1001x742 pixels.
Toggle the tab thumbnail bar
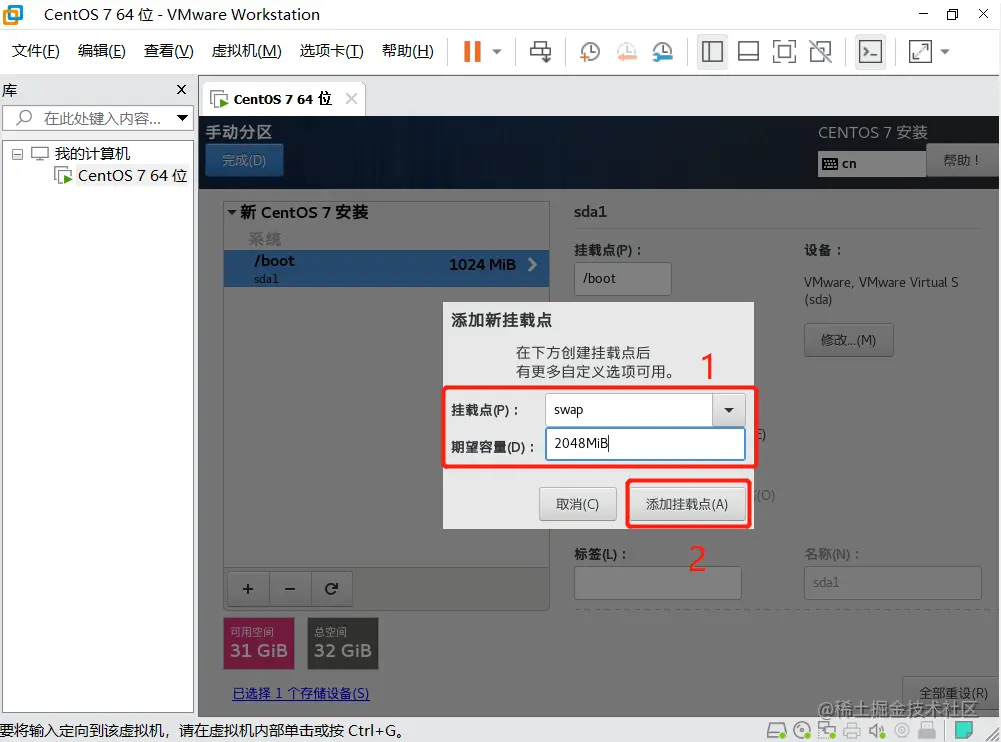tap(748, 51)
